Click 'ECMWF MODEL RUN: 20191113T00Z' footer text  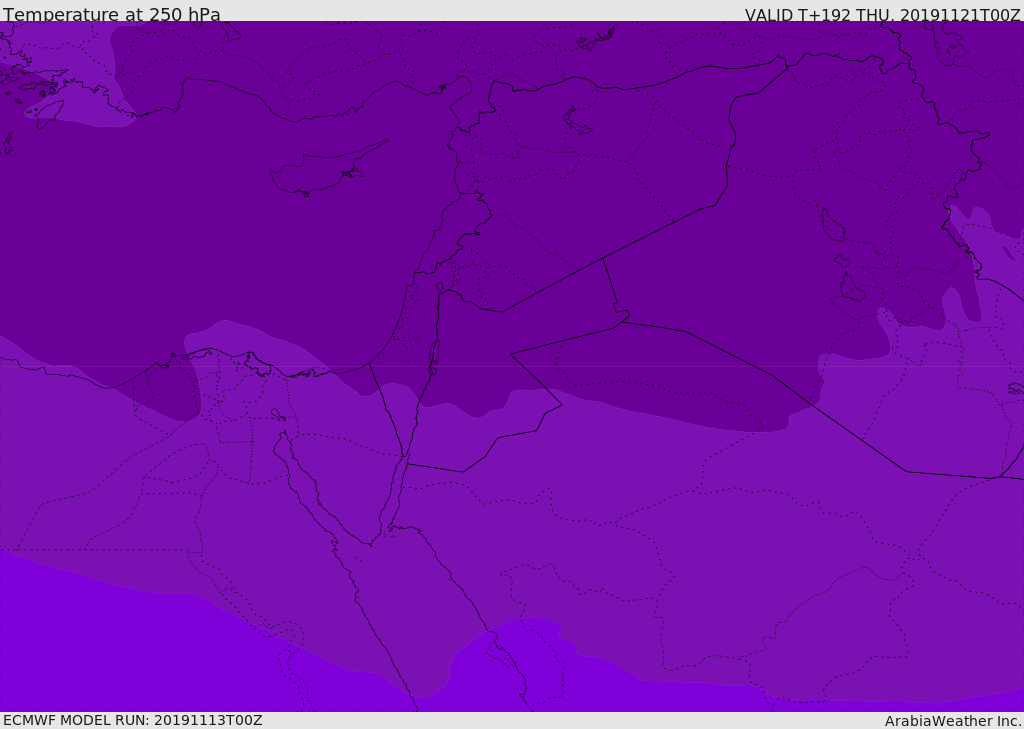pos(133,720)
